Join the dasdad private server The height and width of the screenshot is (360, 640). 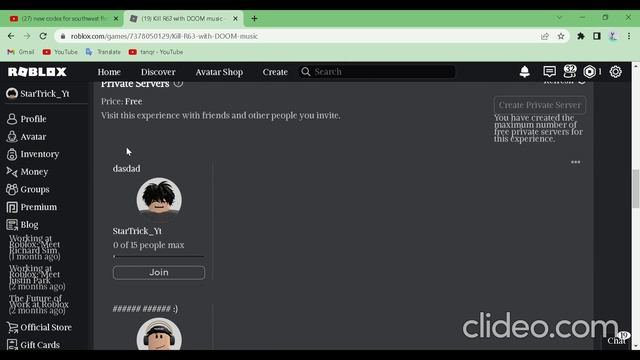tap(159, 272)
